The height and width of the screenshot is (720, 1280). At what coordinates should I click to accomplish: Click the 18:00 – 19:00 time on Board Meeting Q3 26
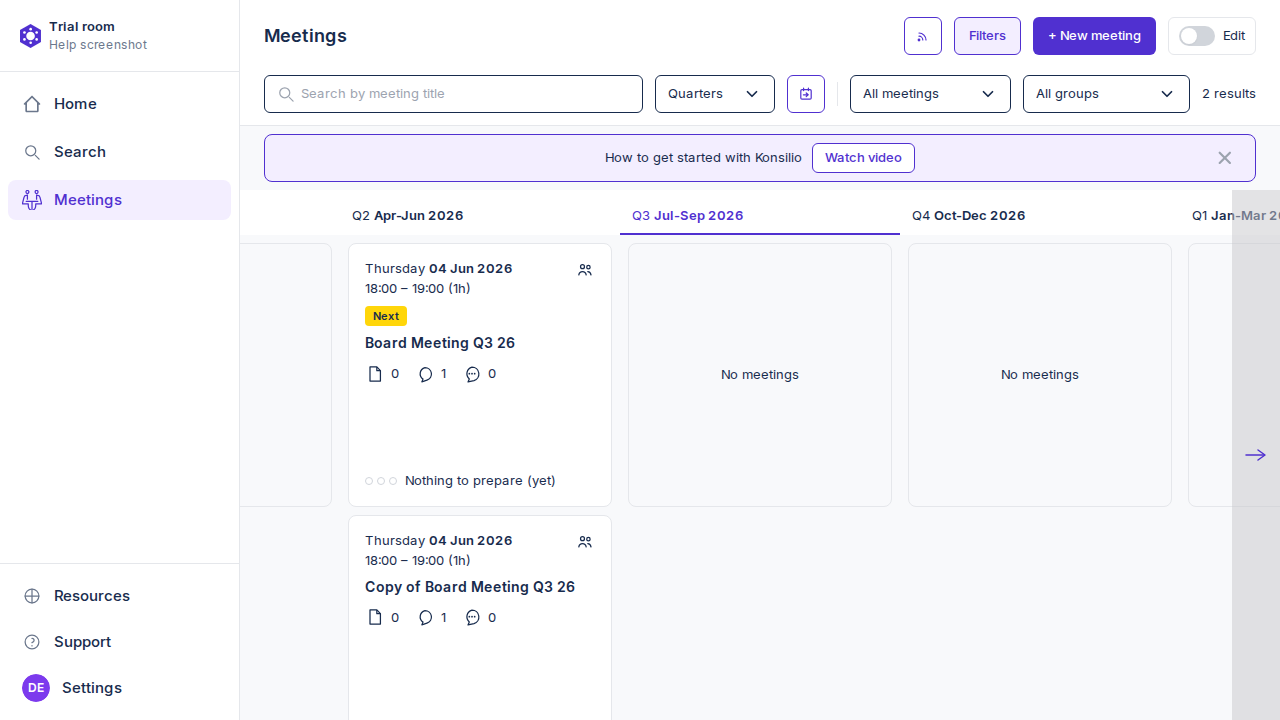pyautogui.click(x=418, y=289)
